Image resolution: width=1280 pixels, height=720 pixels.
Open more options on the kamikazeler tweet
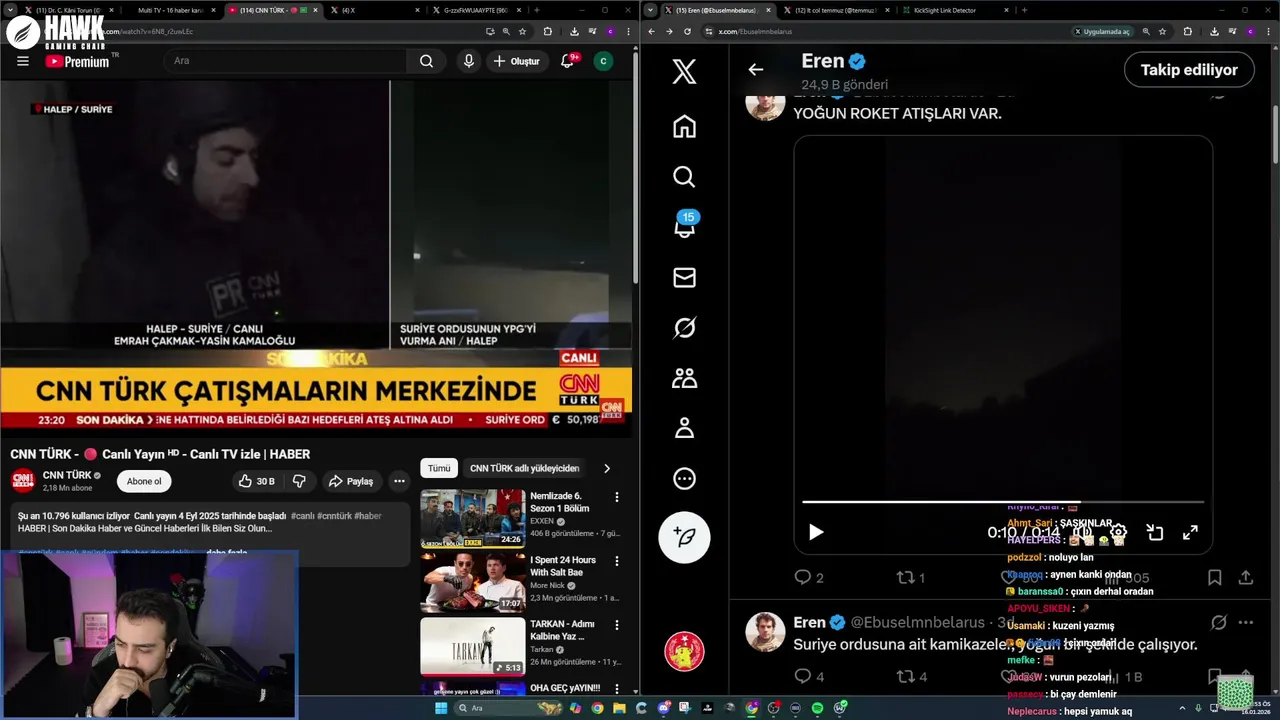point(1246,622)
